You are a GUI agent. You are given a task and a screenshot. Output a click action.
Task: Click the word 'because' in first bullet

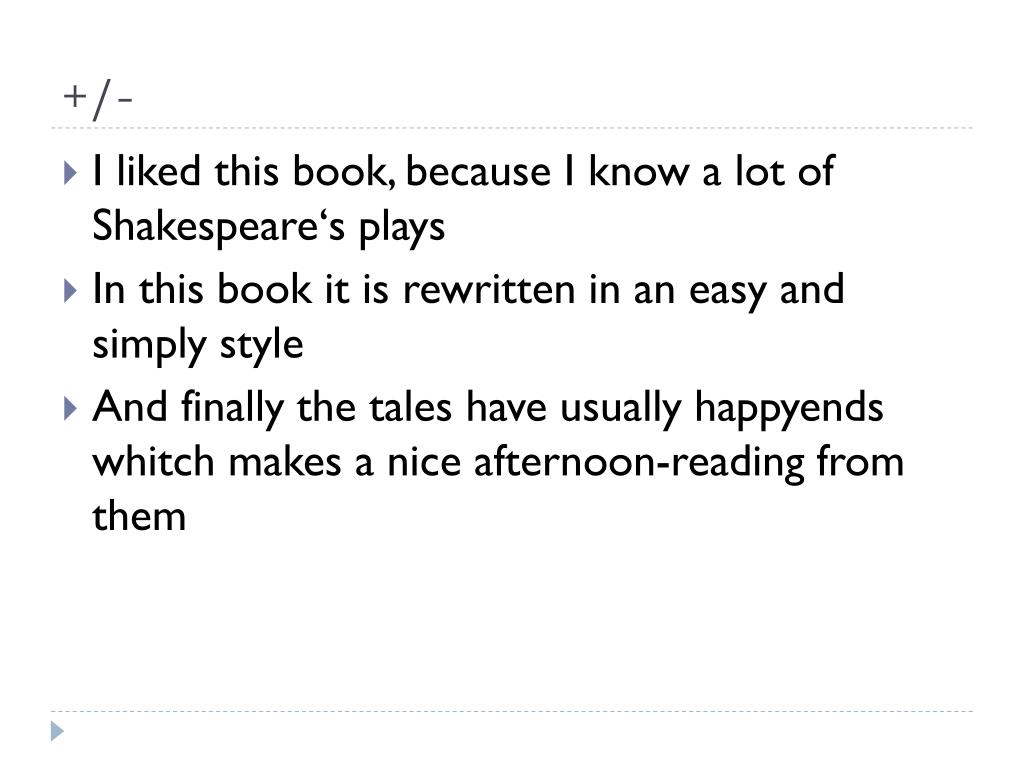pos(478,172)
